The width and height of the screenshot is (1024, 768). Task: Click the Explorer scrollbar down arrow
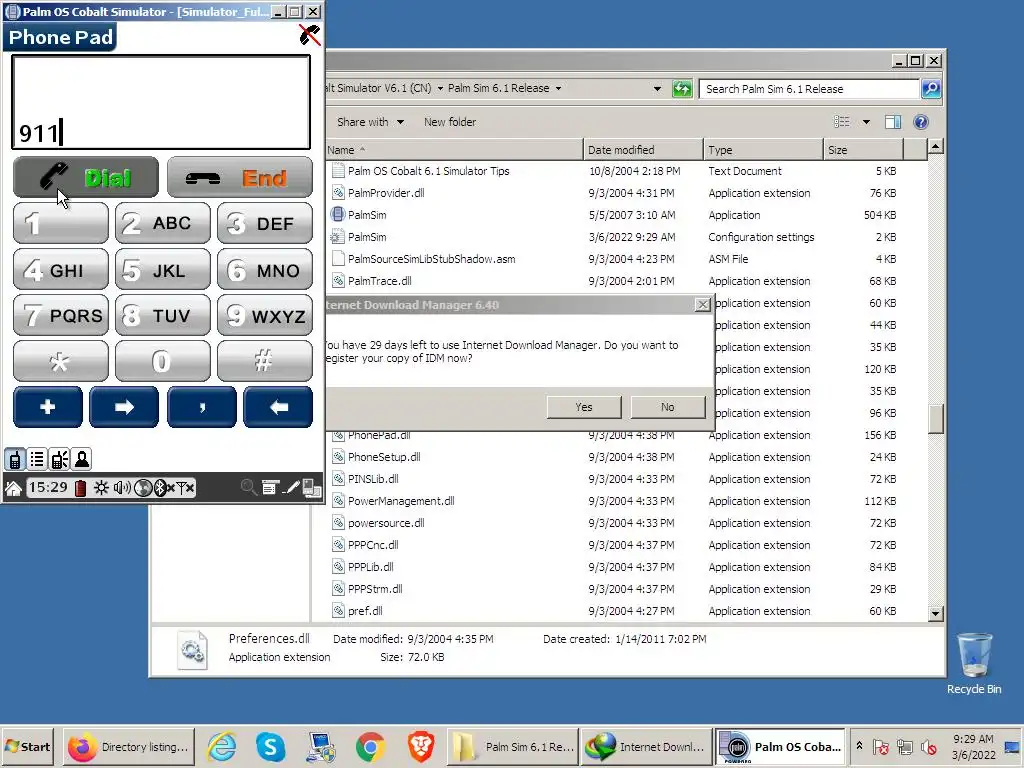[935, 613]
